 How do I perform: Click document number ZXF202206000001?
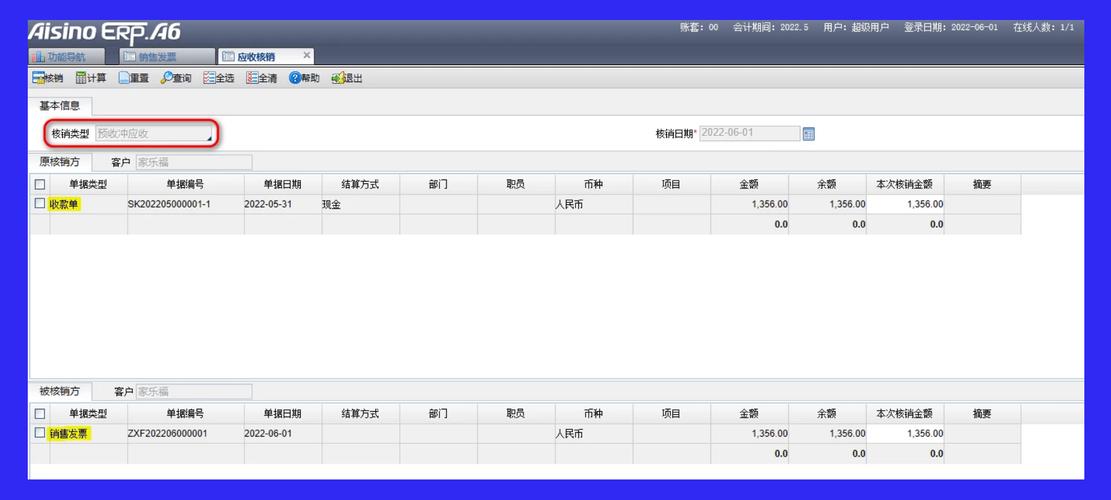(167, 433)
